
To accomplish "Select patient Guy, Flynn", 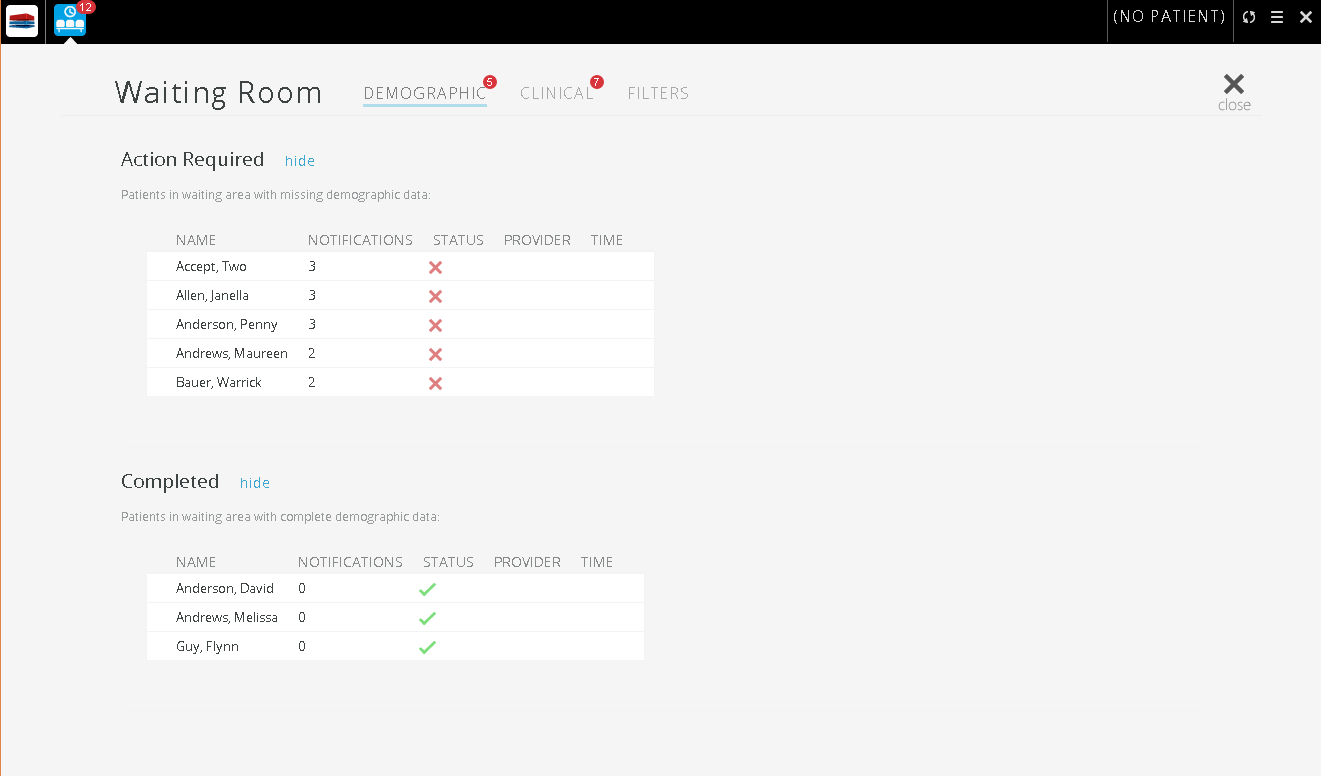I will 207,646.
